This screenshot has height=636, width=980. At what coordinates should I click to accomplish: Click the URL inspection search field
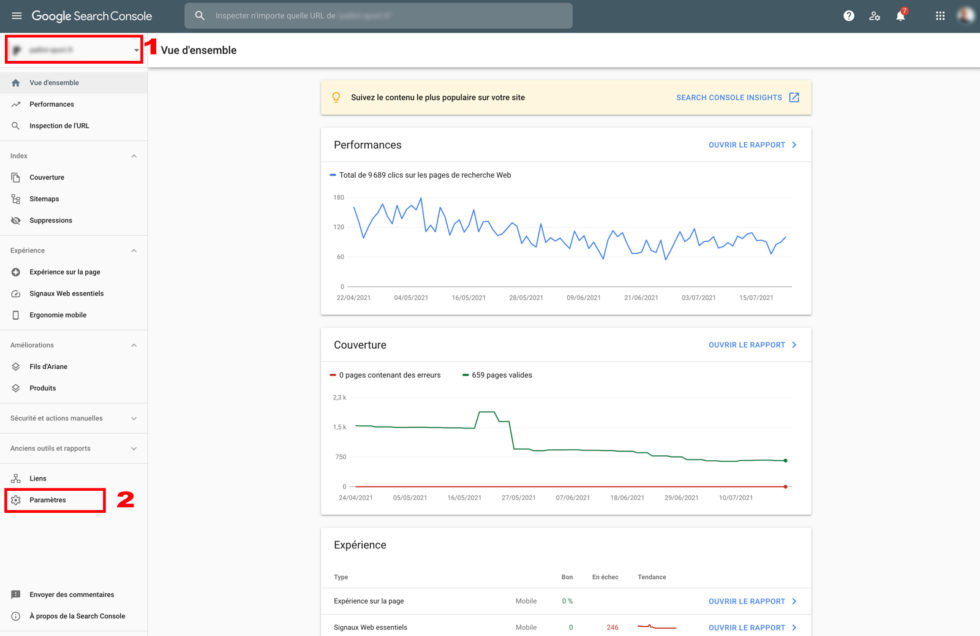380,16
